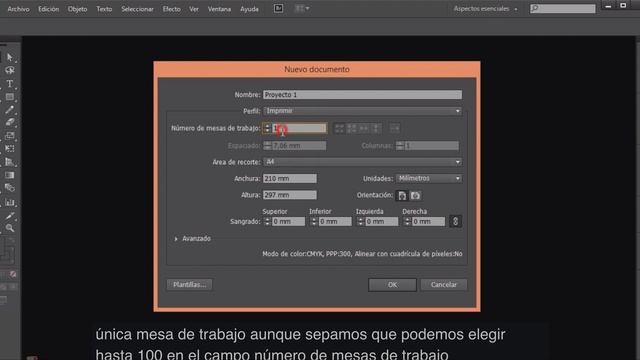640x360 pixels.
Task: Open the Ayuda menu
Action: coord(249,9)
